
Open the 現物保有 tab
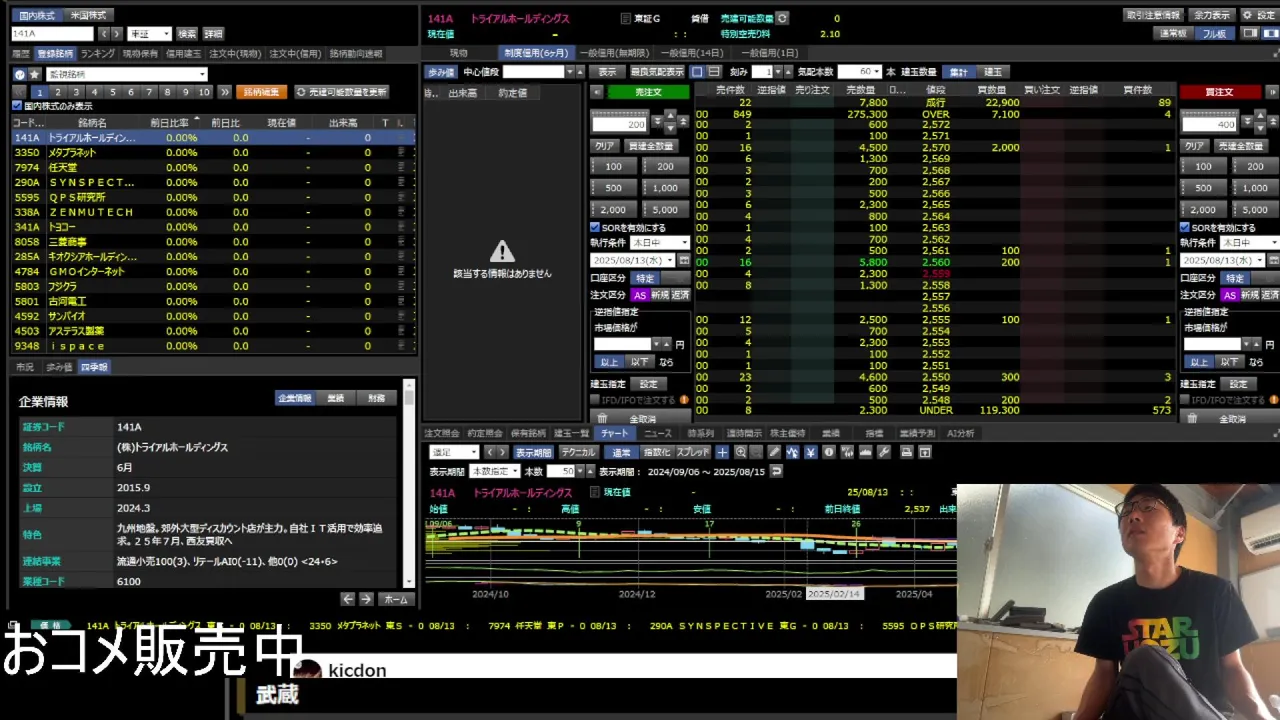[x=140, y=54]
